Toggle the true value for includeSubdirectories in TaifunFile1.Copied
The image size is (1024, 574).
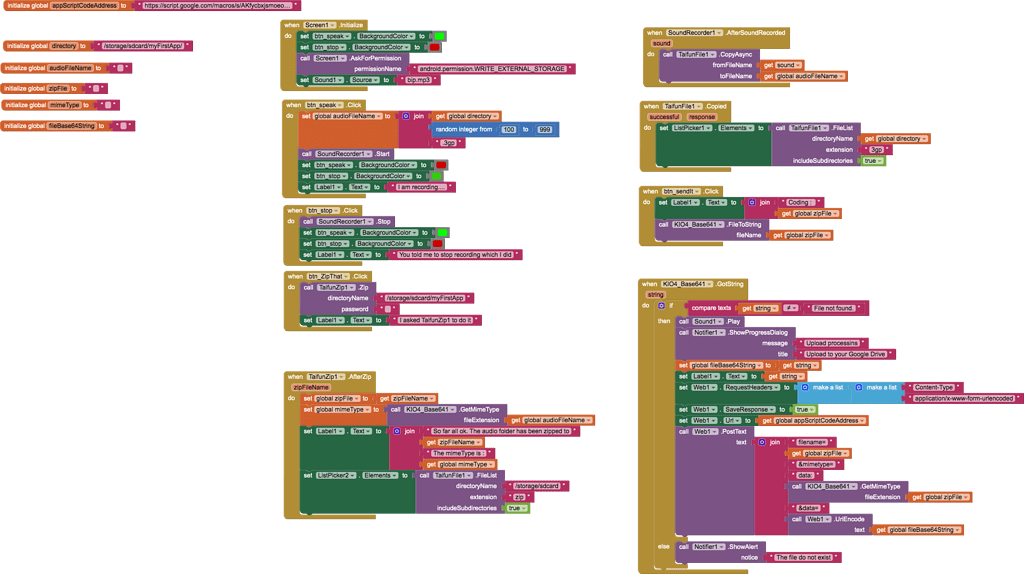869,161
